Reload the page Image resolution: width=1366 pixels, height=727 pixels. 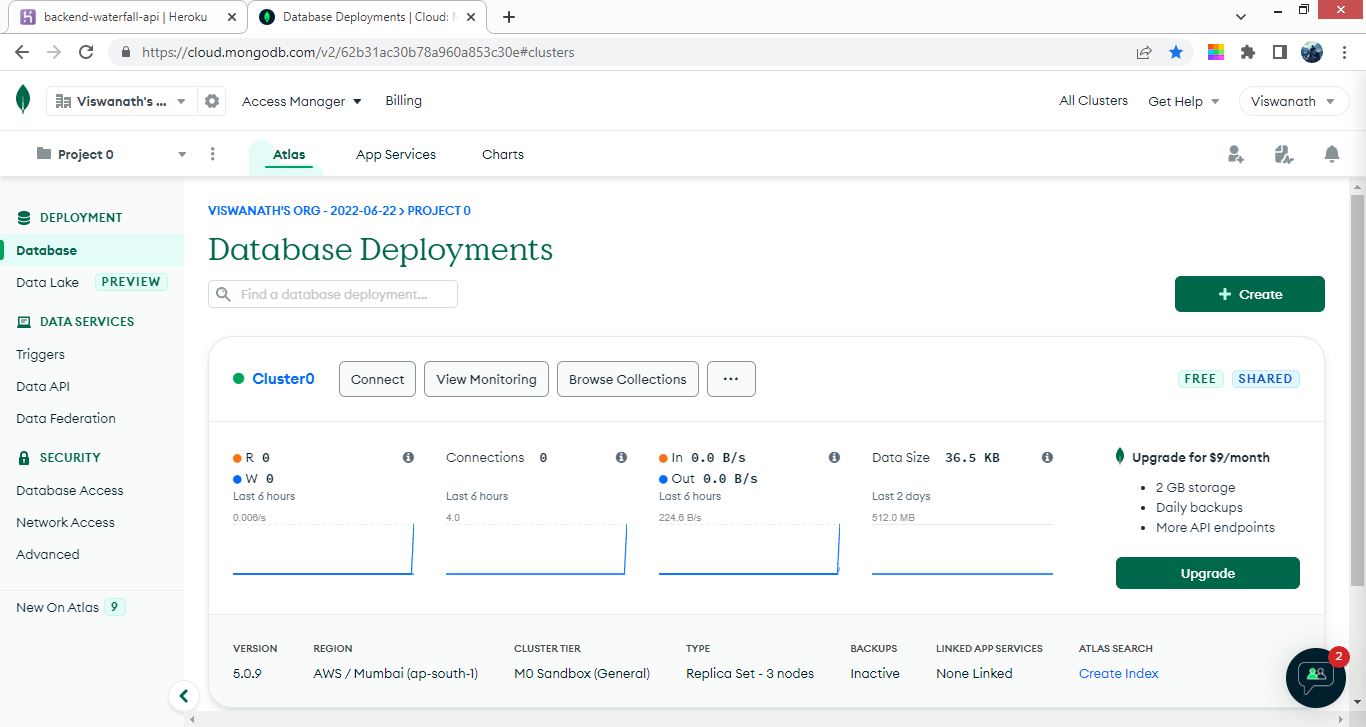coord(86,52)
